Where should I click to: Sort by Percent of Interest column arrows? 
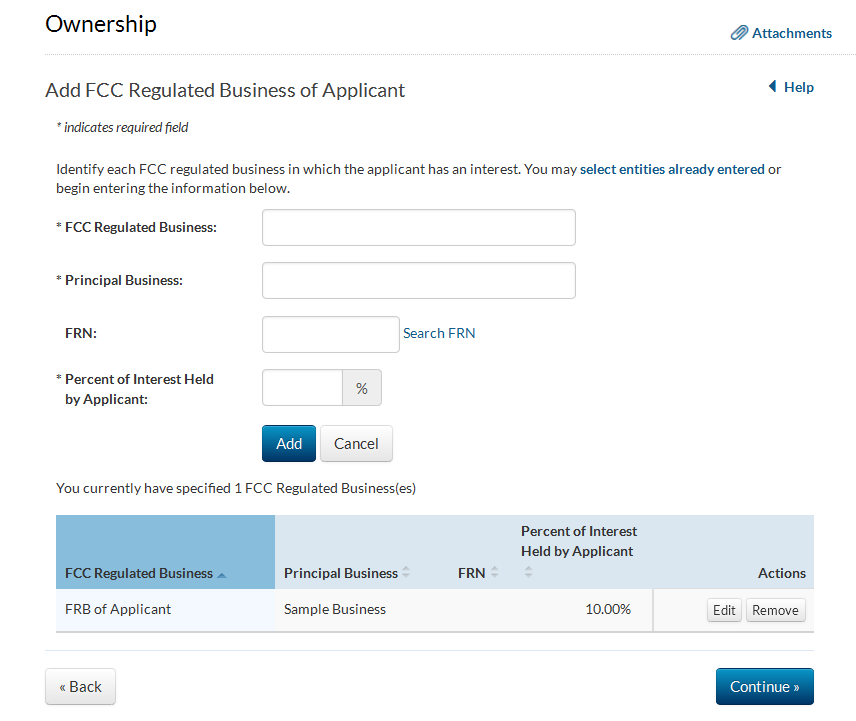[x=529, y=573]
